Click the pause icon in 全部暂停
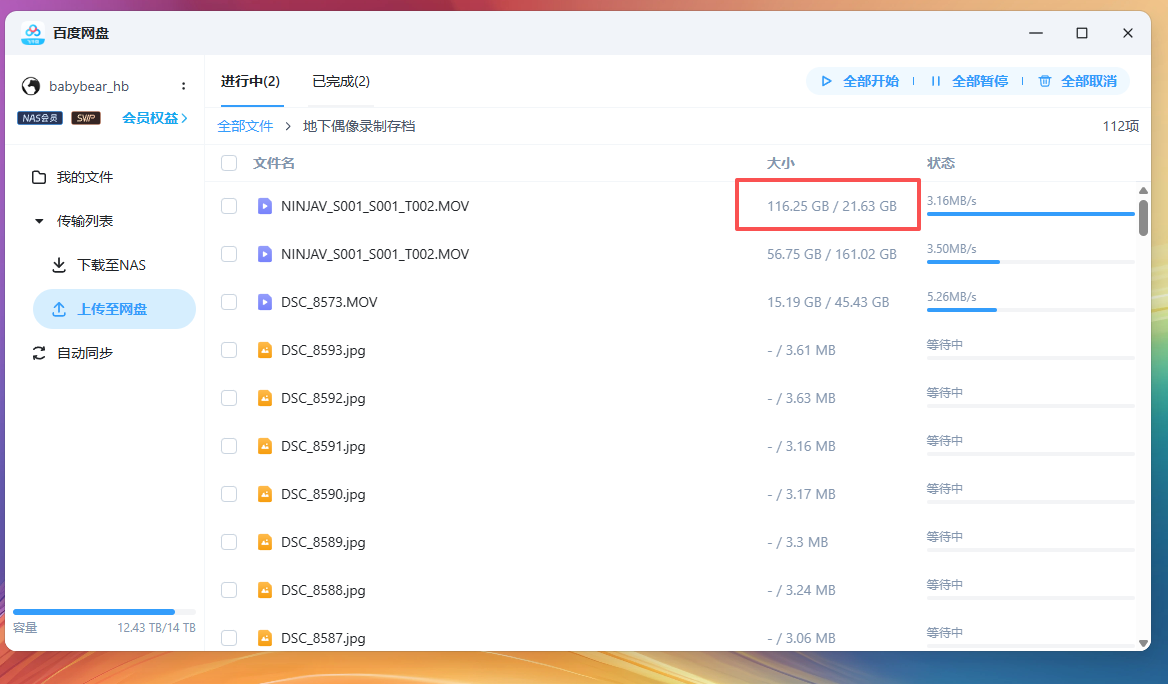The image size is (1168, 684). 936,81
